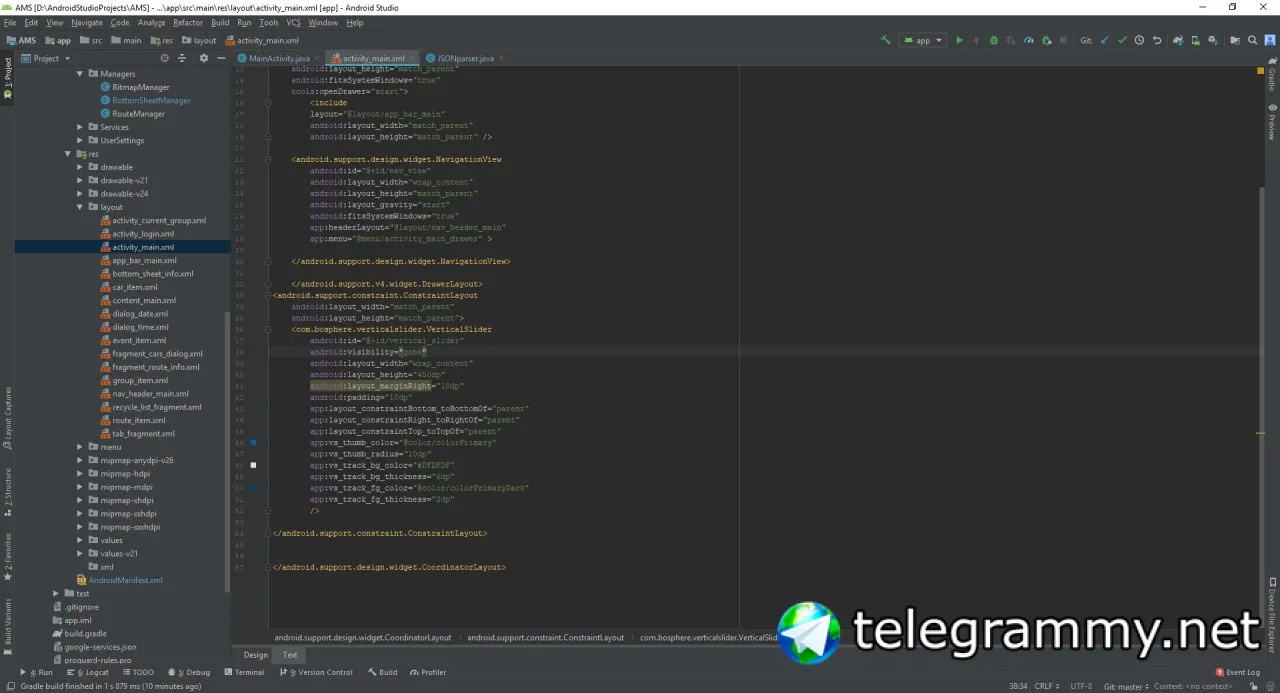Open search everywhere magnifier icon

coord(1251,41)
